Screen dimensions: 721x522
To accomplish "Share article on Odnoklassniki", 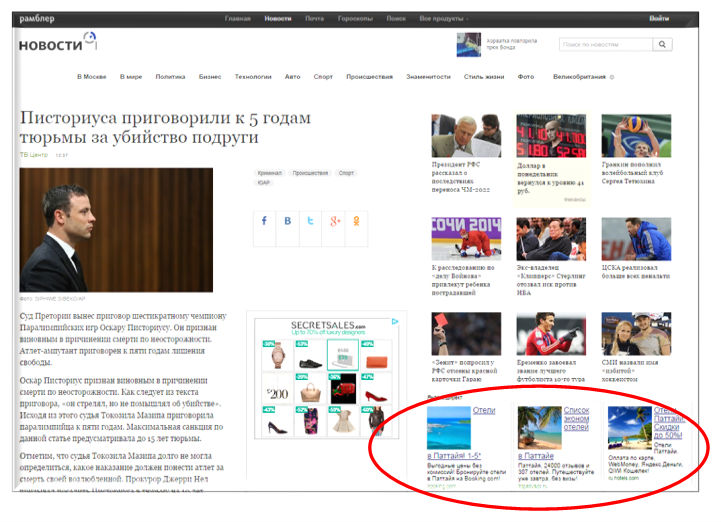I will pyautogui.click(x=358, y=221).
